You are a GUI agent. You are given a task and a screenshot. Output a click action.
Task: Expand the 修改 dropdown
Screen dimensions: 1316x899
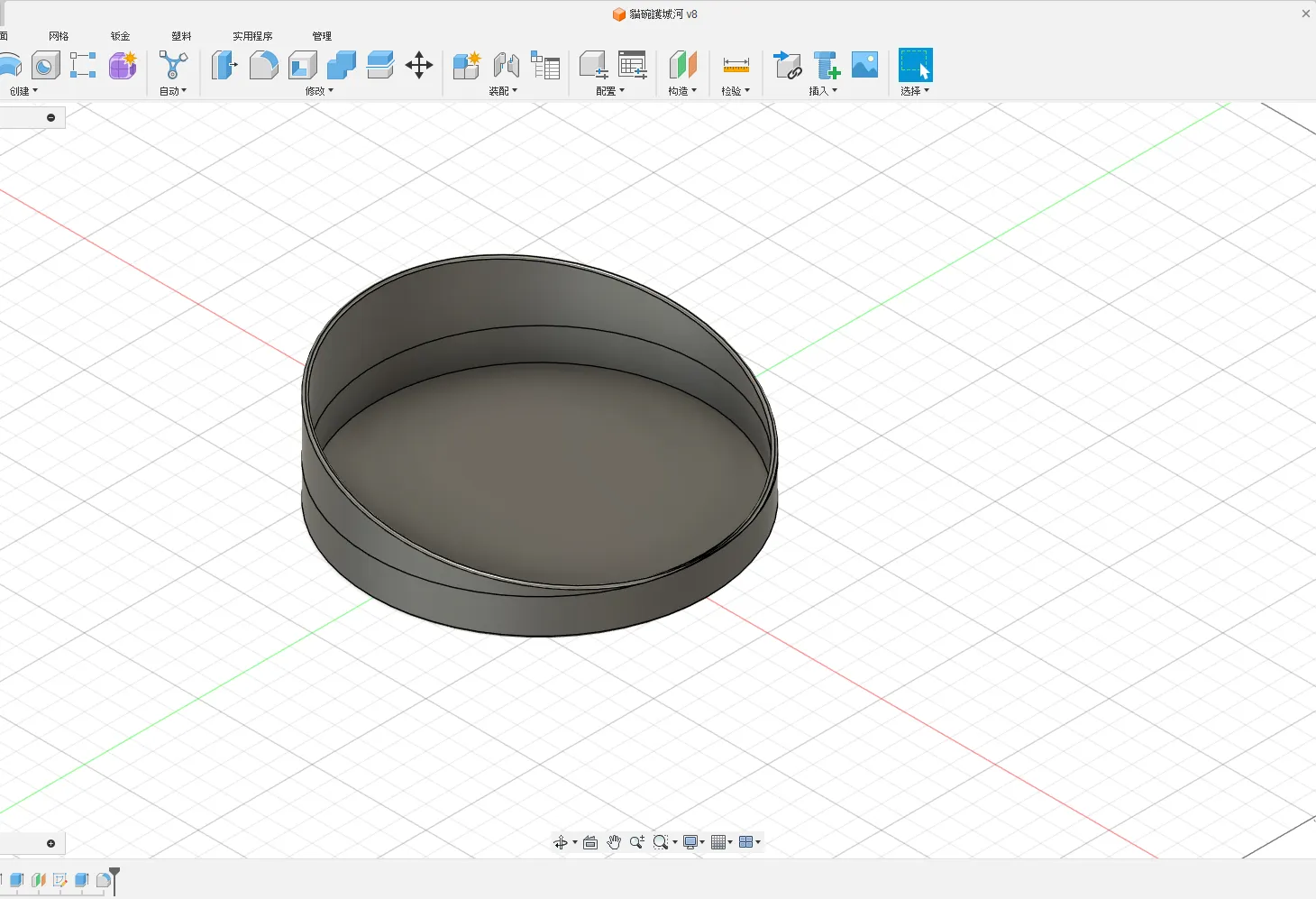[x=319, y=91]
